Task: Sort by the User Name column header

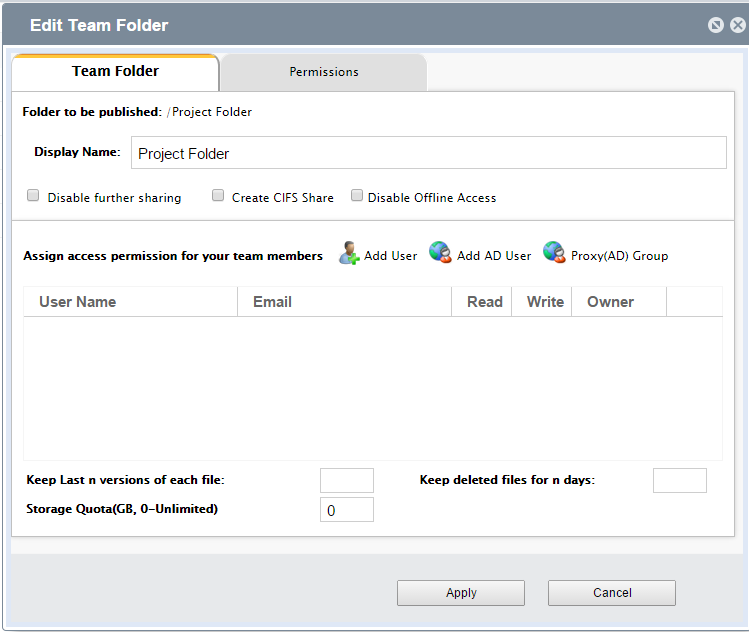Action: pyautogui.click(x=78, y=302)
